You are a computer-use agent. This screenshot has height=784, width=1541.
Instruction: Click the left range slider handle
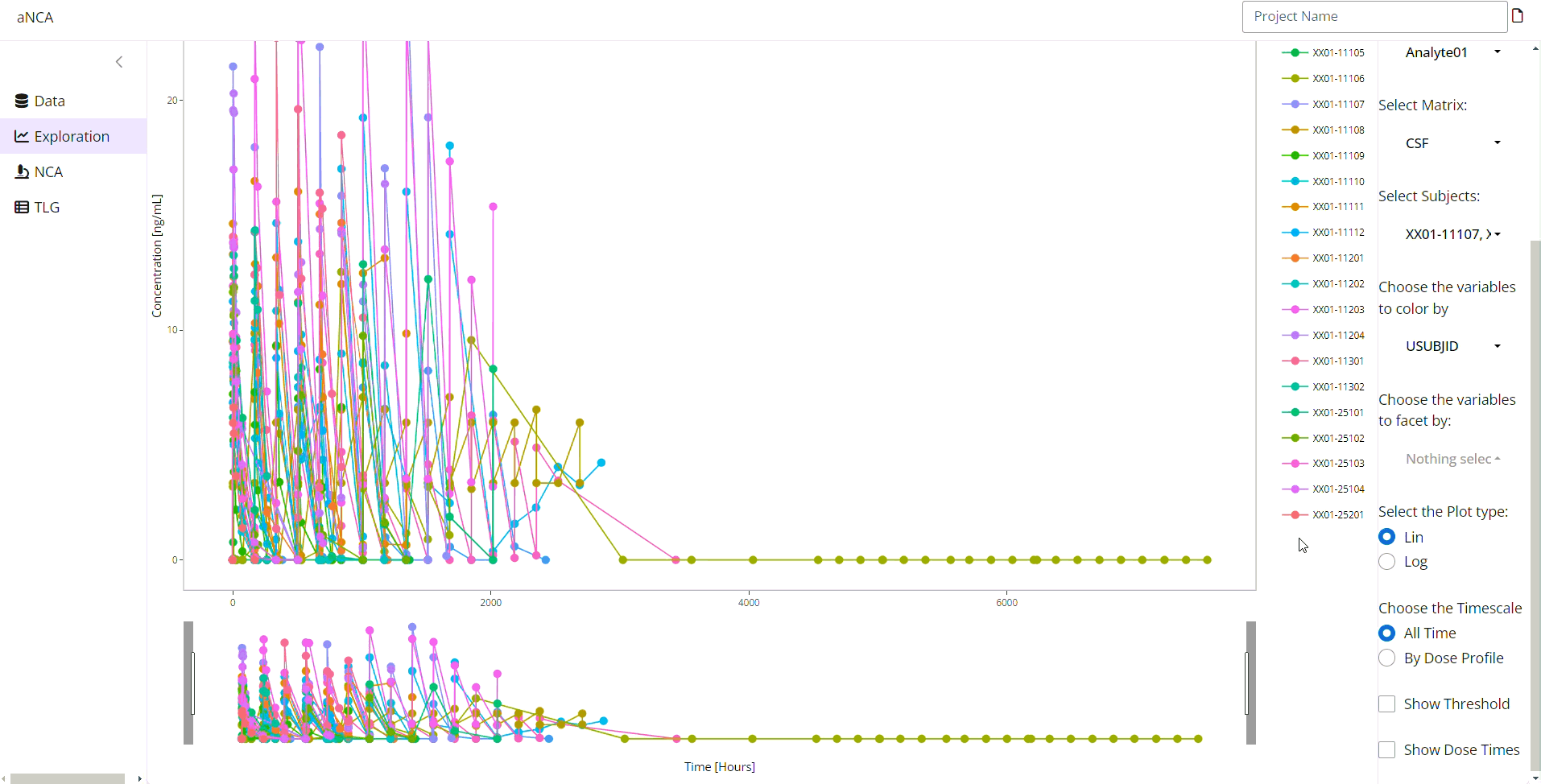tap(188, 683)
